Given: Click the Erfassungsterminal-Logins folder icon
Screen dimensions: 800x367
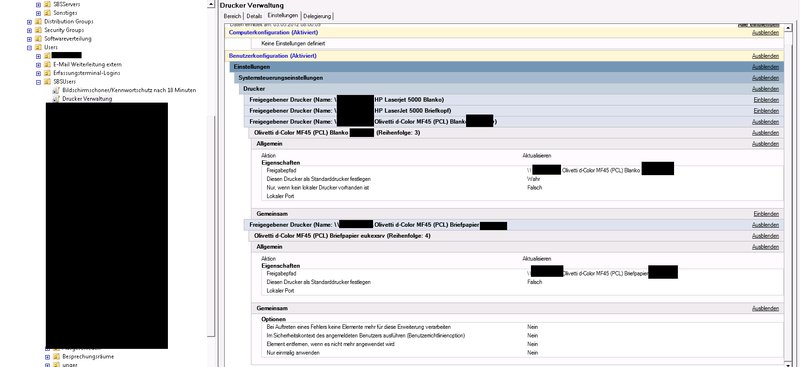Looking at the screenshot, I should [46, 73].
